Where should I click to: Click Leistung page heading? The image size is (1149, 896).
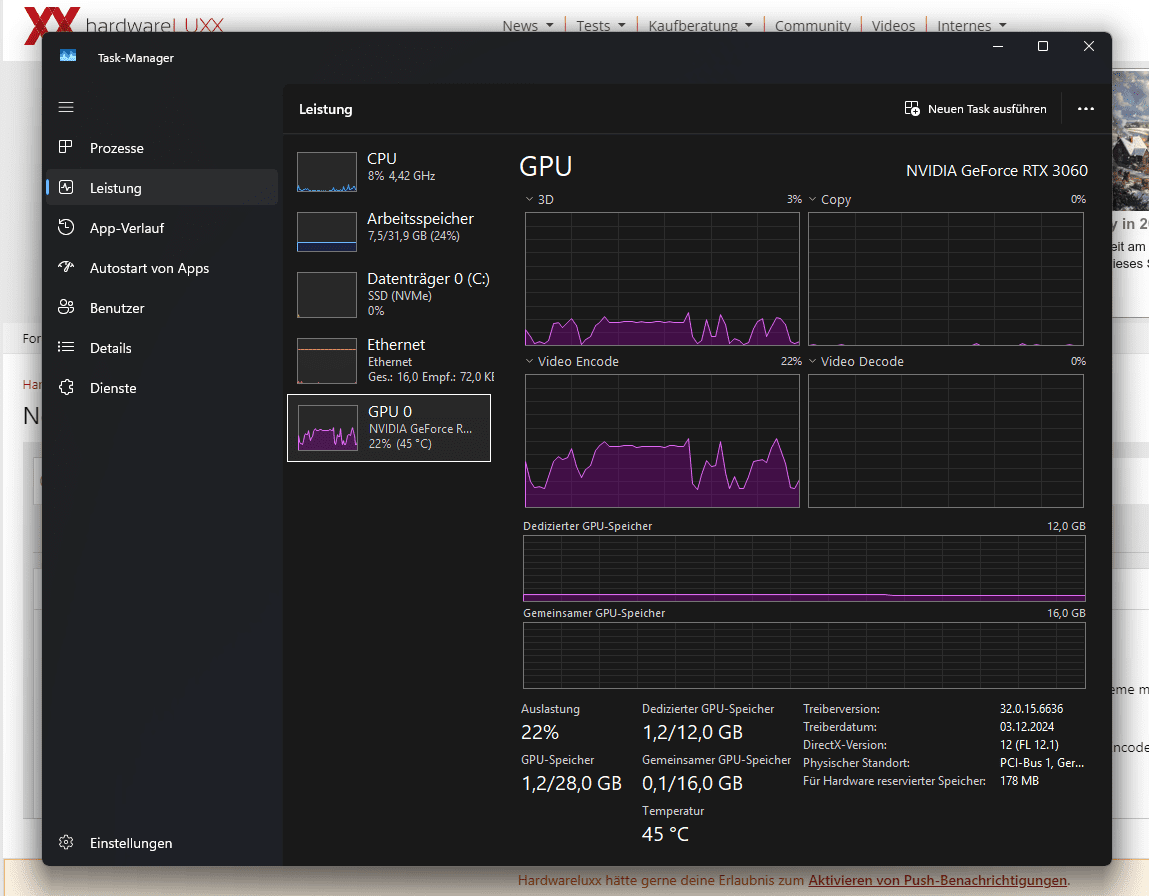pyautogui.click(x=325, y=109)
